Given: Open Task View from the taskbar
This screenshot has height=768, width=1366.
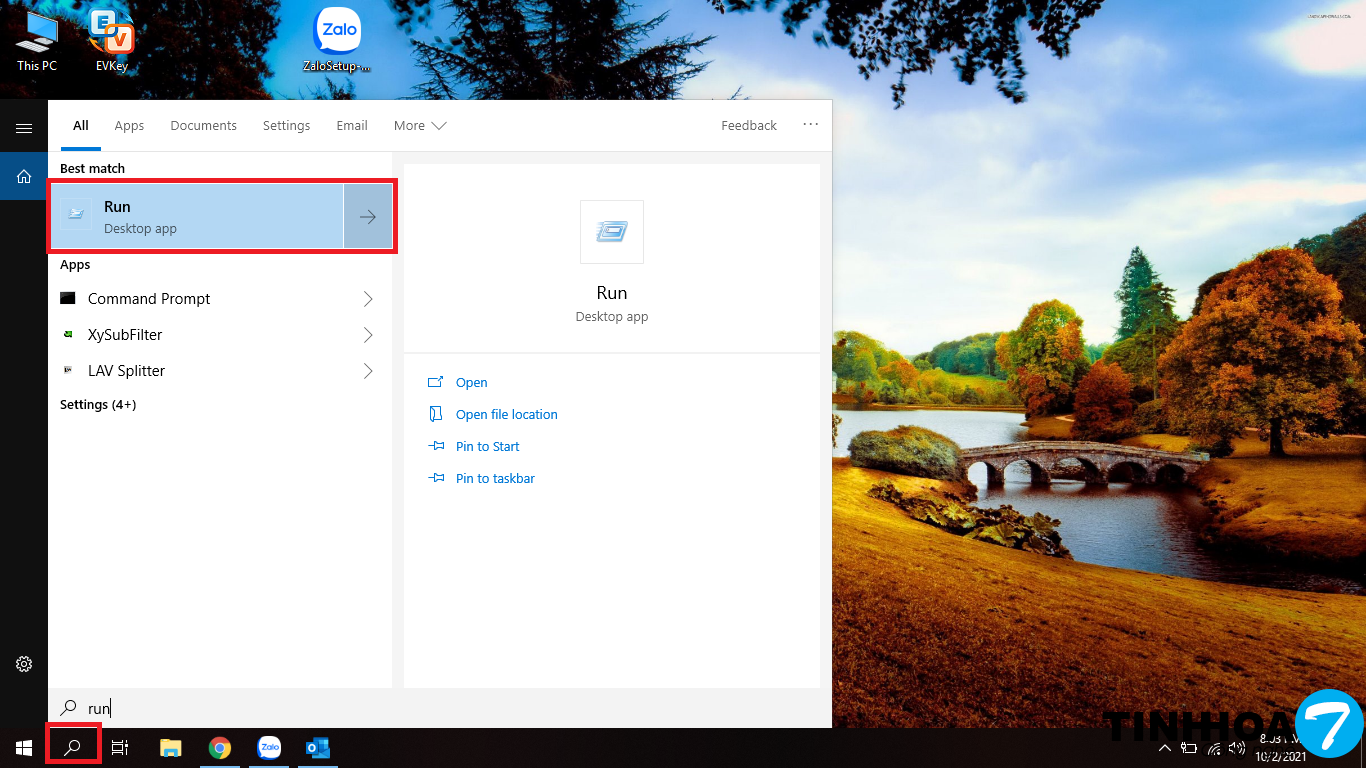Looking at the screenshot, I should pyautogui.click(x=120, y=747).
